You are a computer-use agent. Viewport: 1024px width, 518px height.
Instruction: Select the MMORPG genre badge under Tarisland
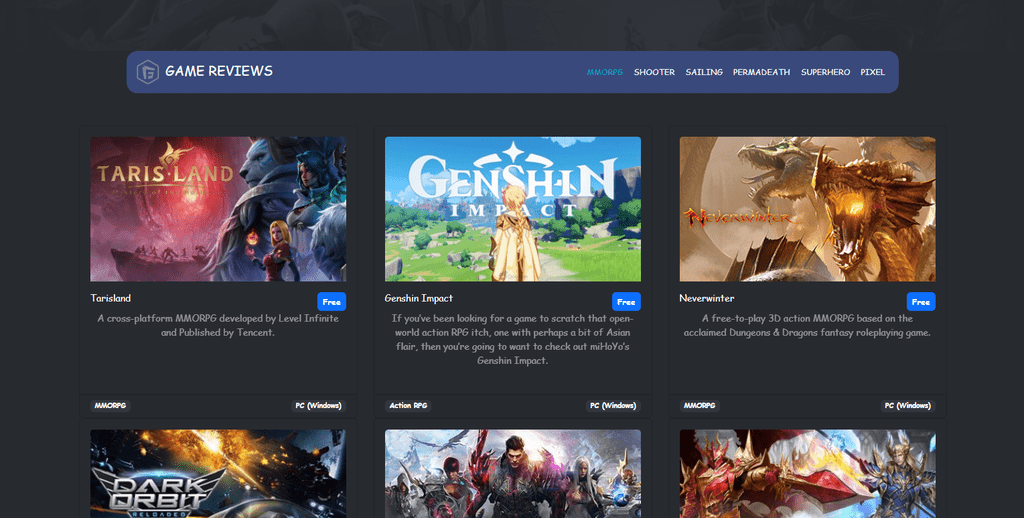(x=110, y=406)
